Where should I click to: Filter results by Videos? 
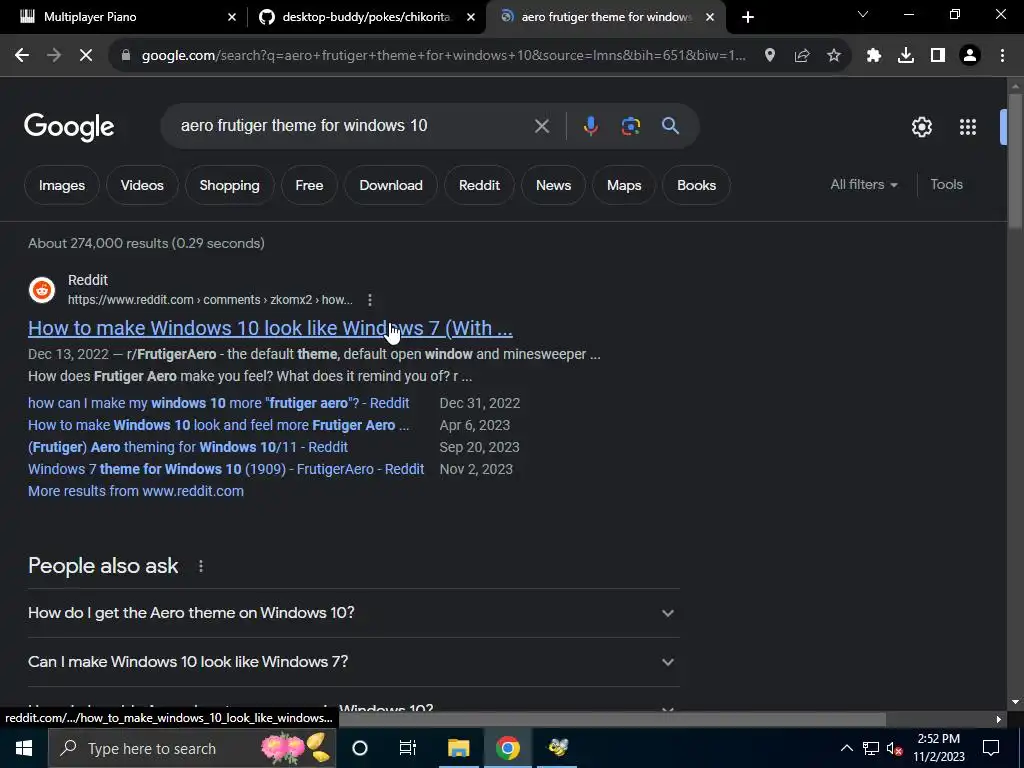click(x=142, y=185)
